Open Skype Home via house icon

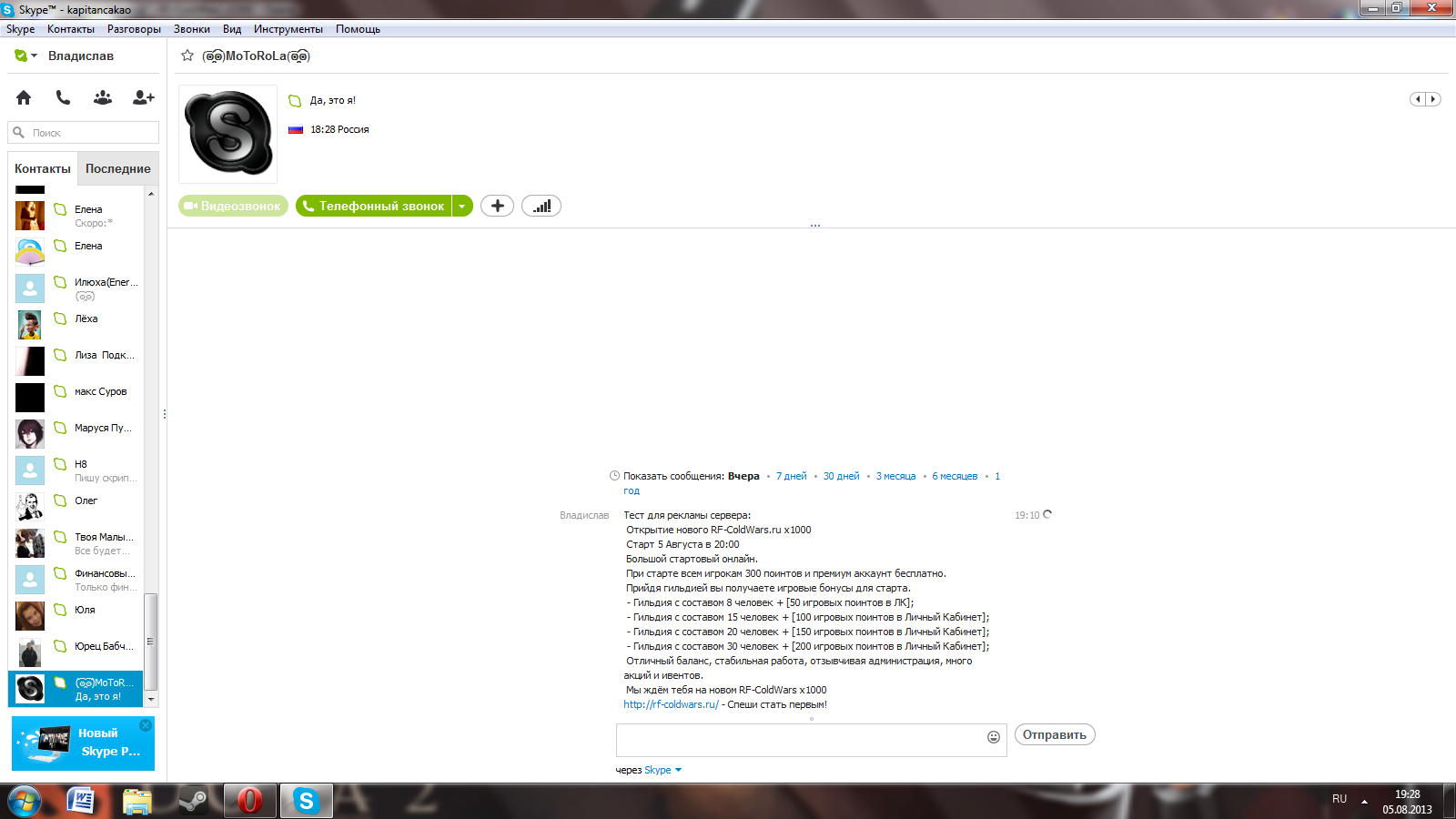[24, 97]
